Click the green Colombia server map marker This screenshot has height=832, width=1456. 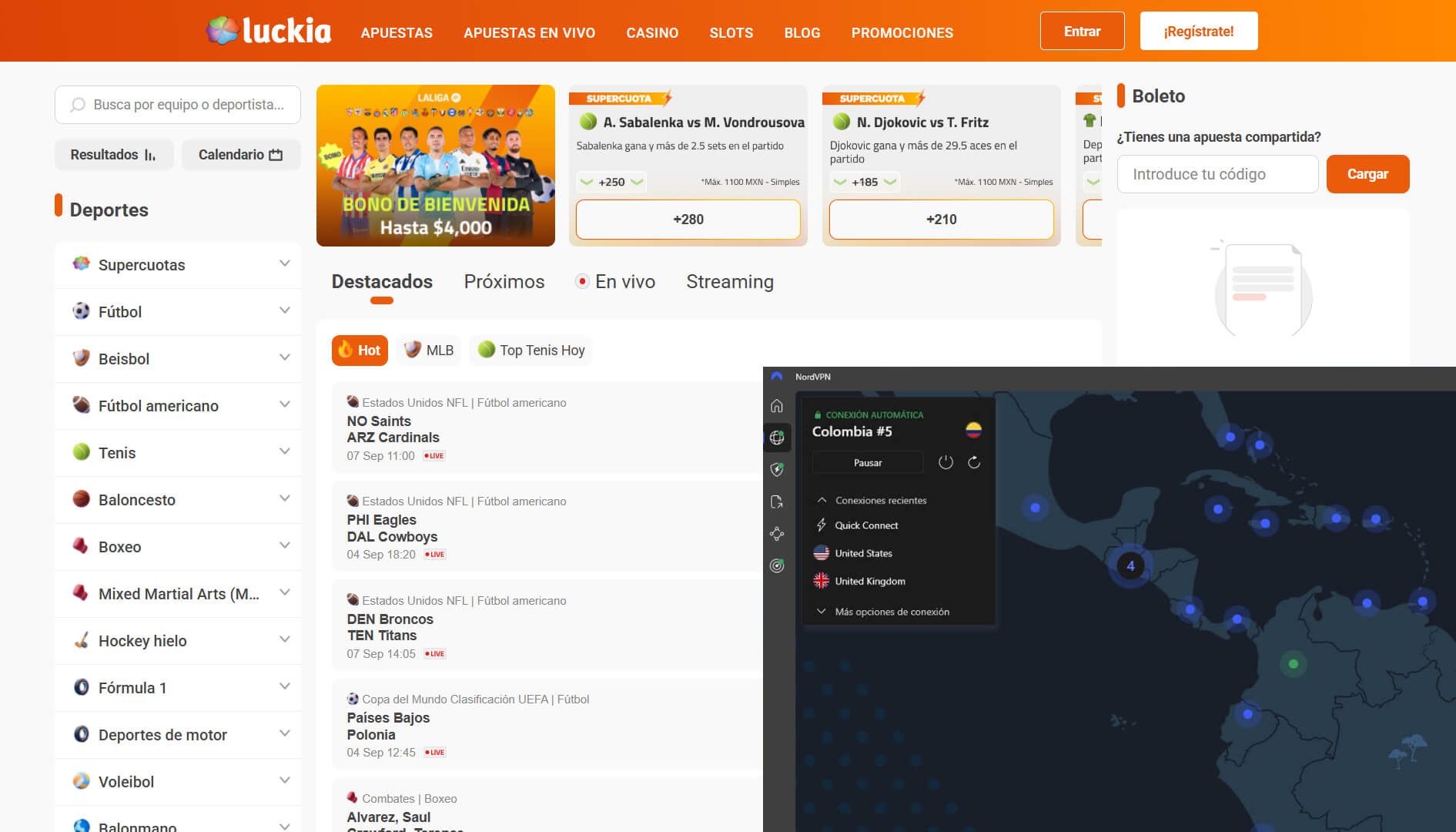coord(1293,664)
